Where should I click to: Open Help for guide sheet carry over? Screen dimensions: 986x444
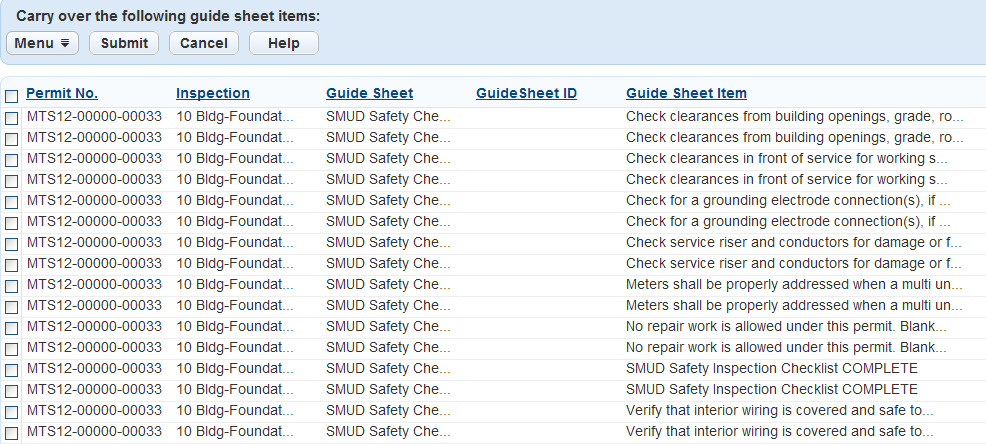(x=283, y=43)
